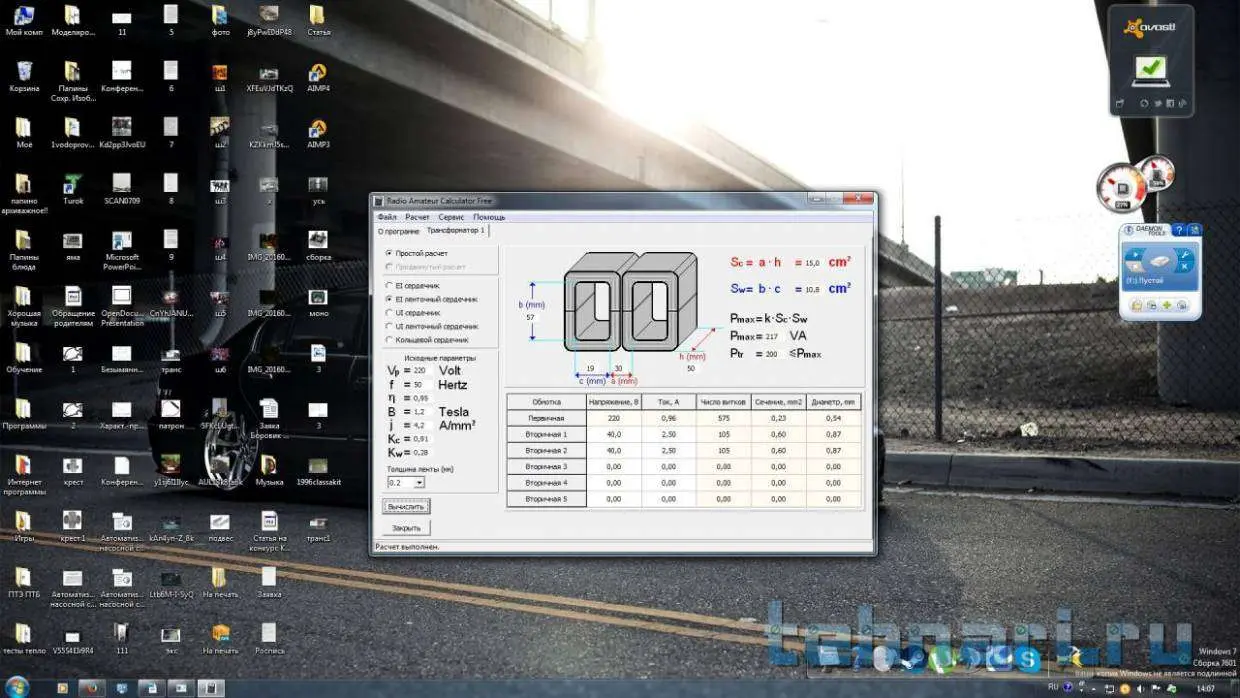Click the Vp voltage input field
Image resolution: width=1240 pixels, height=698 pixels.
click(x=421, y=370)
